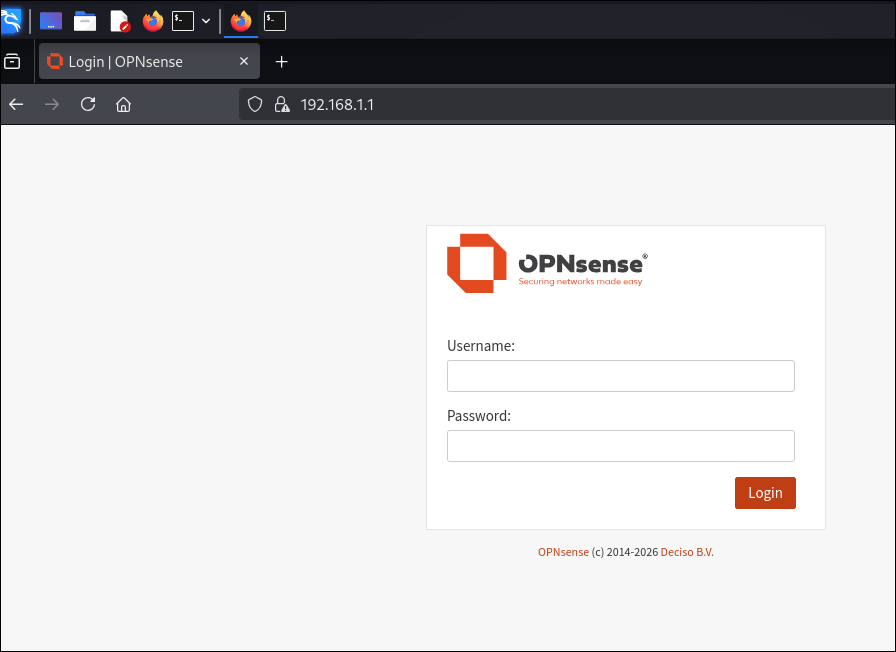896x652 pixels.
Task: Open the Firefox recent browsing (Firefox View) button
Action: click(x=12, y=61)
